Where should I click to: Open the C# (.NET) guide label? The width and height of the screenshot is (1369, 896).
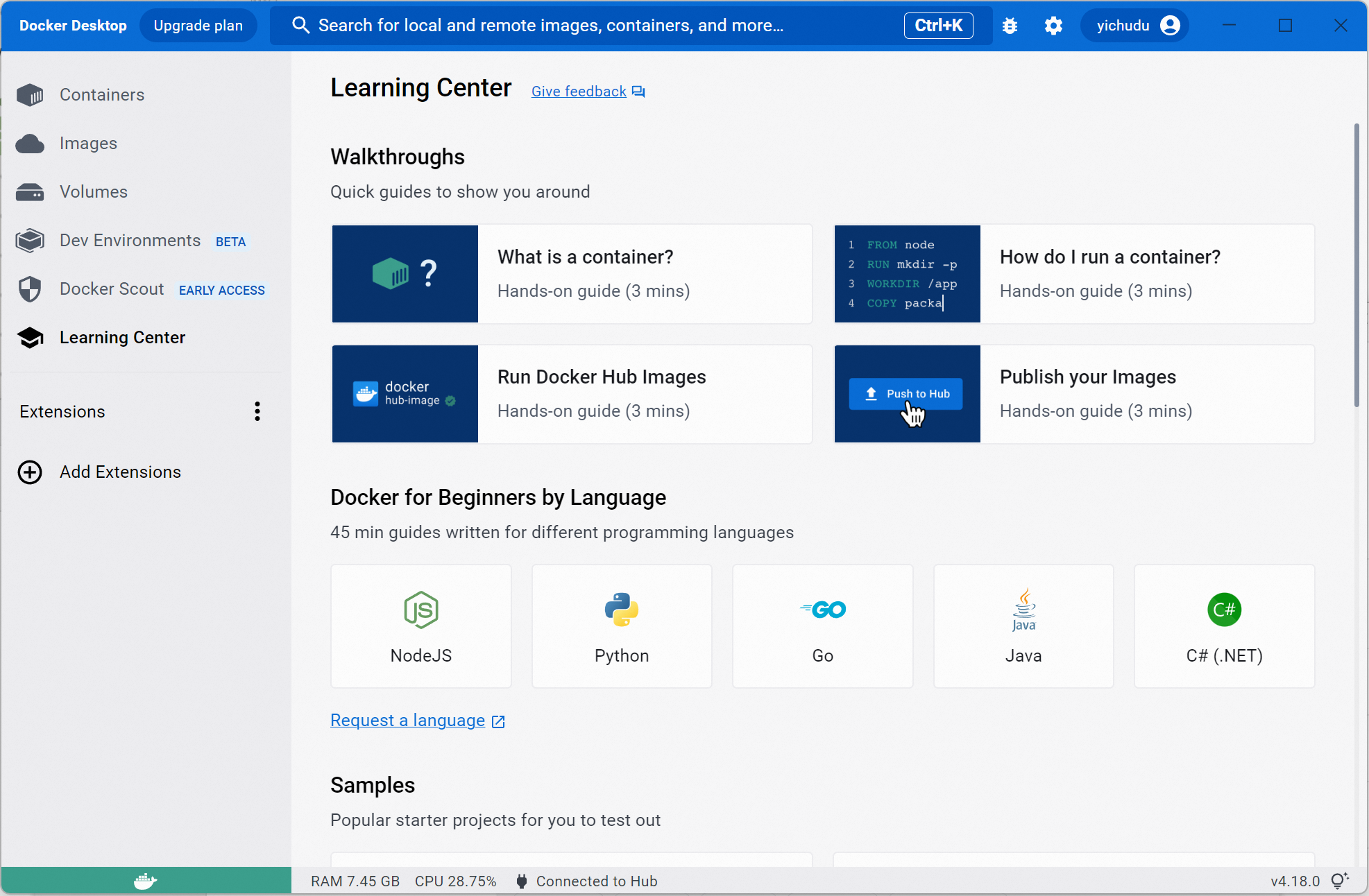[x=1225, y=656]
